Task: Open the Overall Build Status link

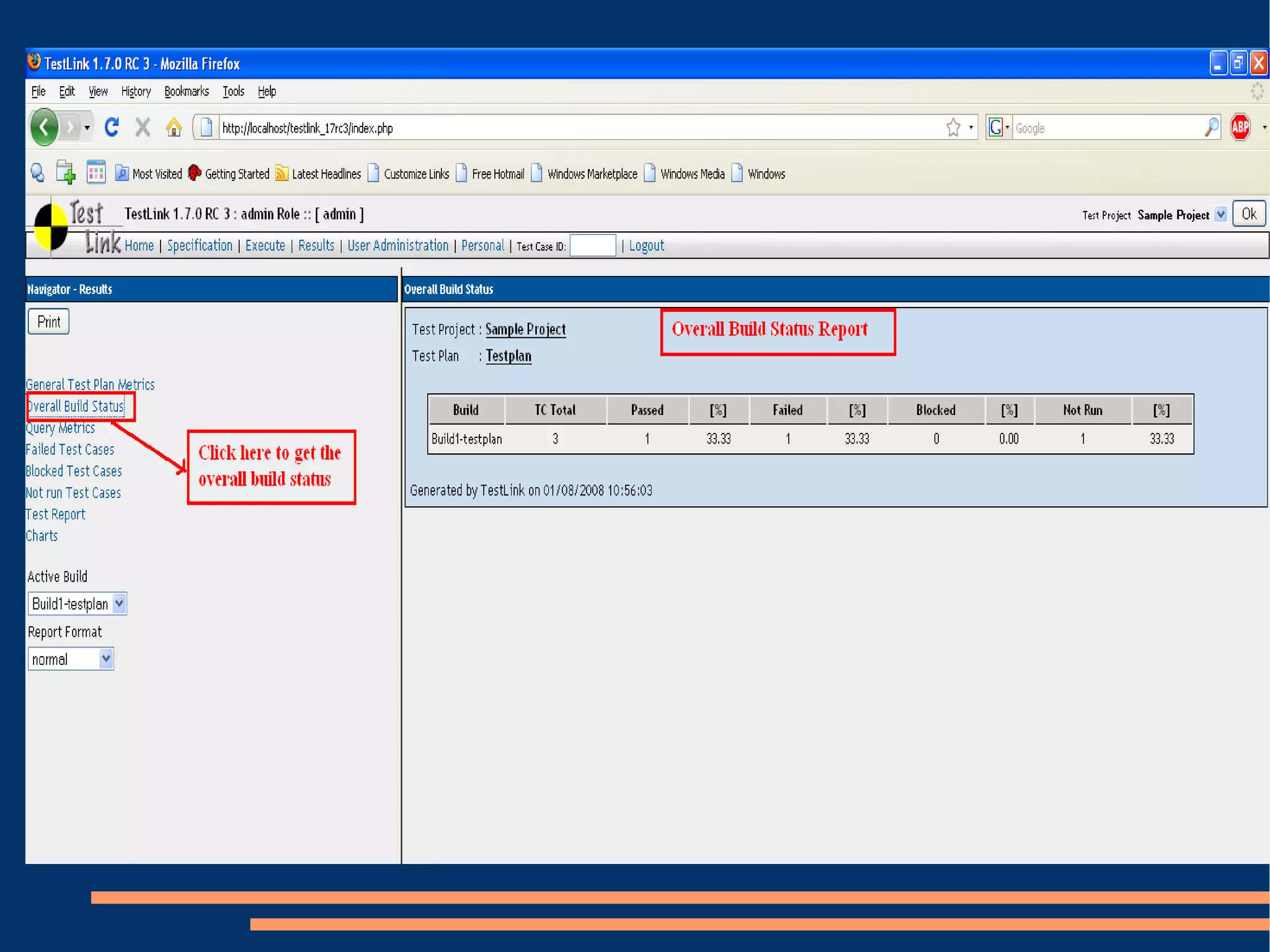Action: (75, 406)
